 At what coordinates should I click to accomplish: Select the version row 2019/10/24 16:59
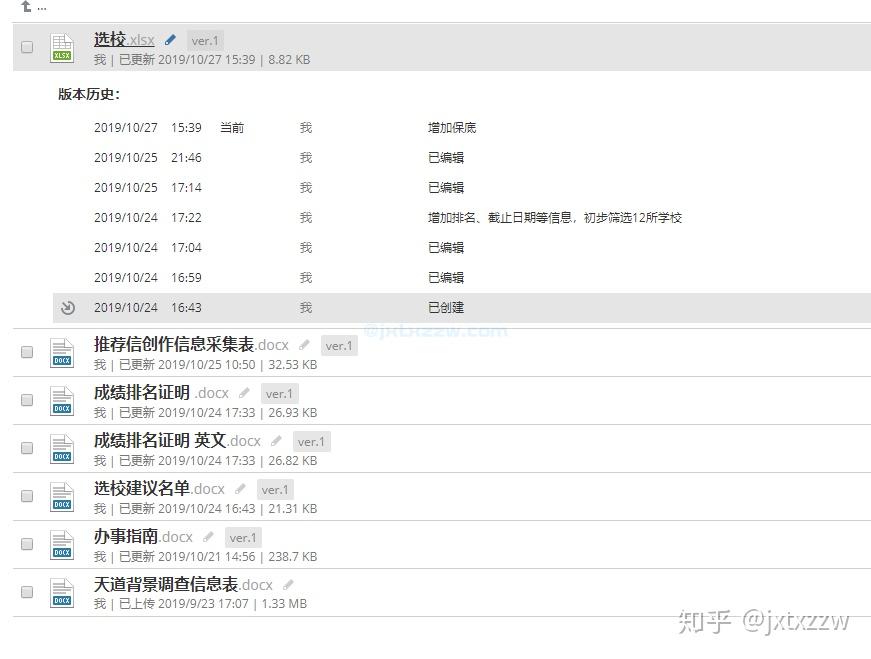pos(462,278)
